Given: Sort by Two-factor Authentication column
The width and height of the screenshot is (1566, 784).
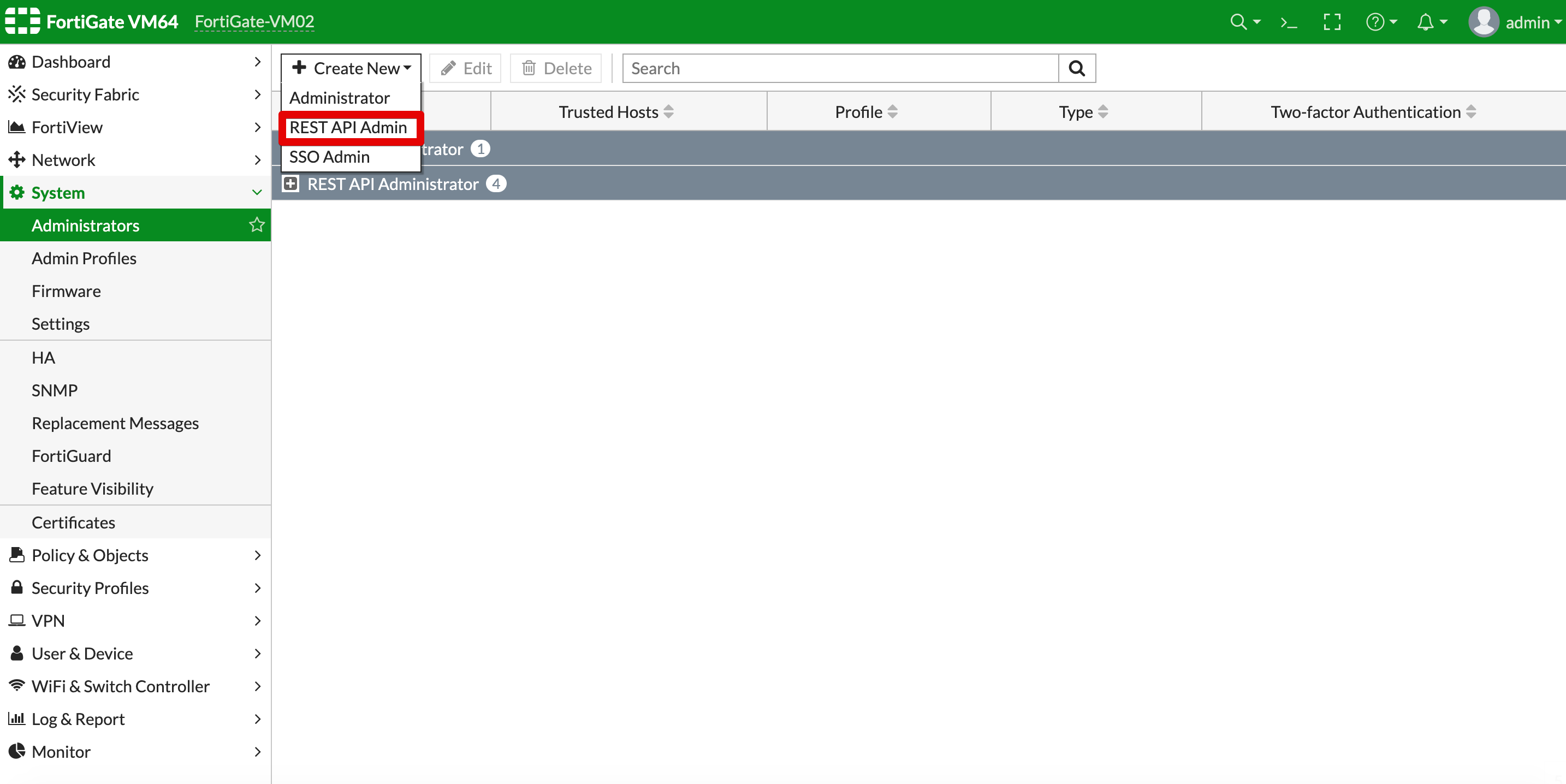Looking at the screenshot, I should 1373,112.
